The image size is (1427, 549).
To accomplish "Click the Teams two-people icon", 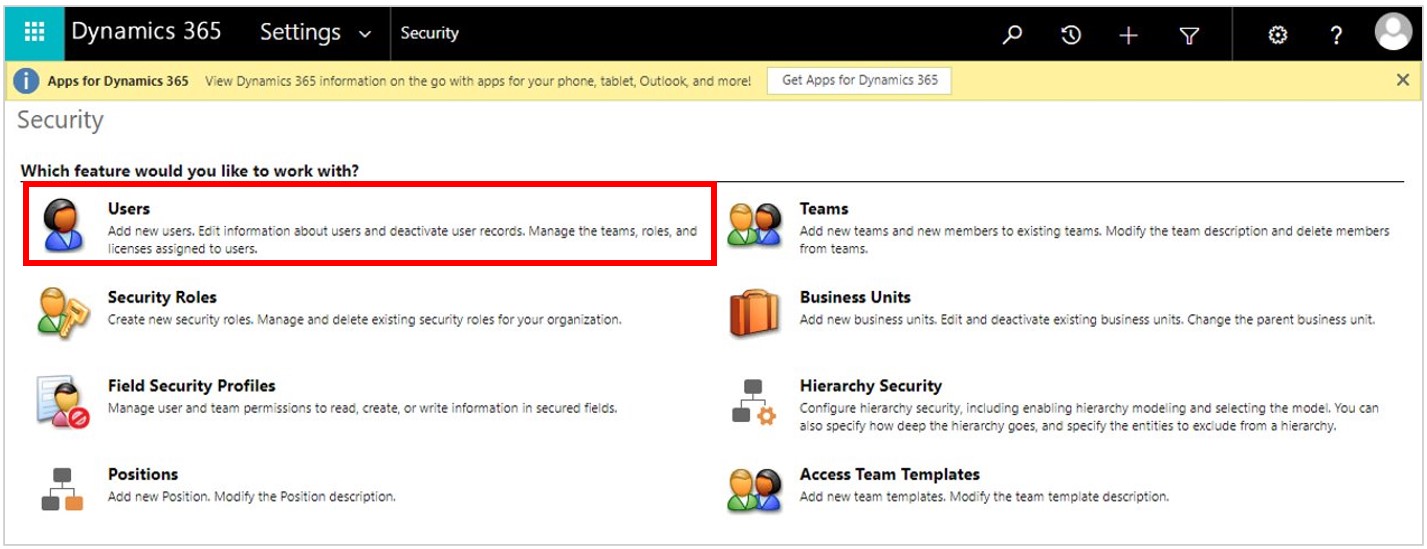I will point(754,225).
